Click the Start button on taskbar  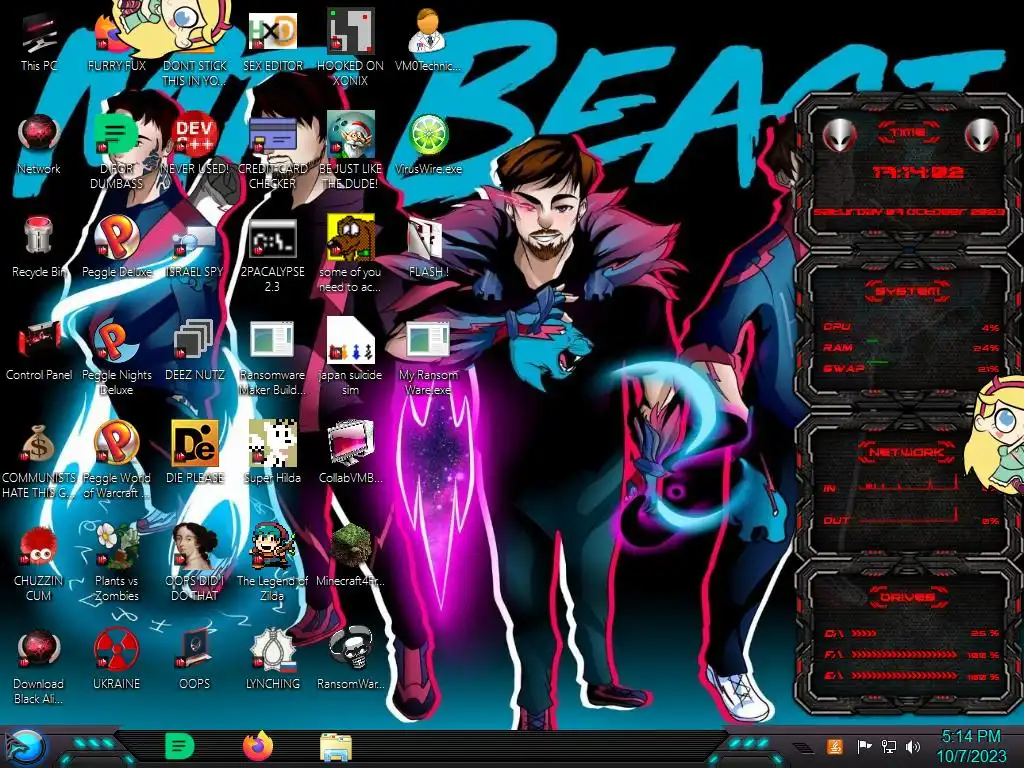point(25,748)
